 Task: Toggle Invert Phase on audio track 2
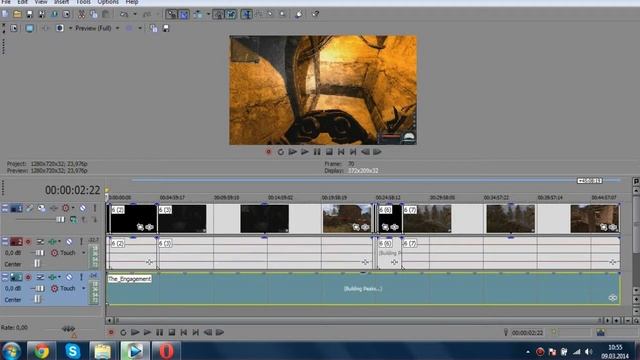[40, 242]
